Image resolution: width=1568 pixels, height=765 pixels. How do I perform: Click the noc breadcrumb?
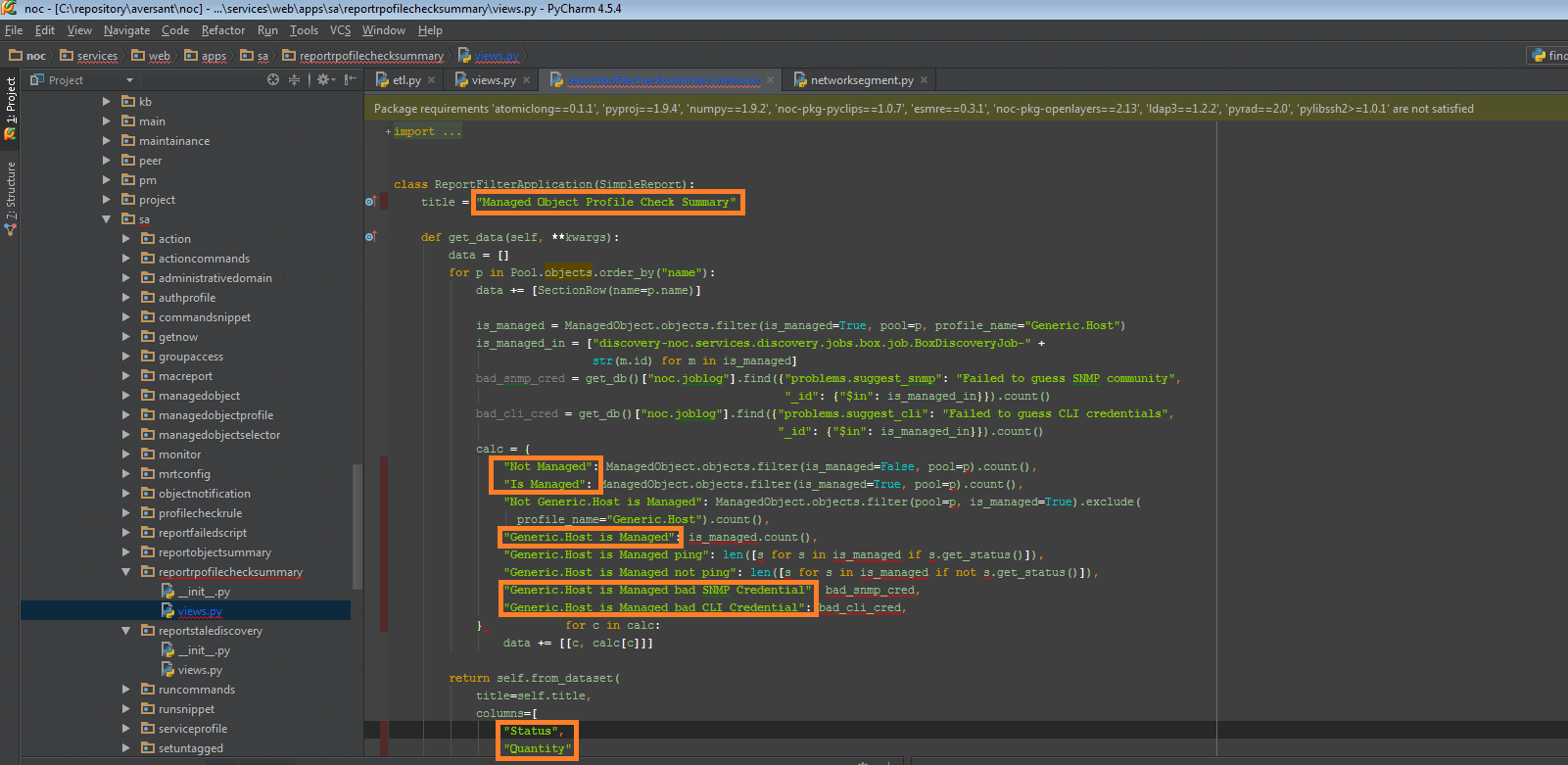tap(27, 56)
